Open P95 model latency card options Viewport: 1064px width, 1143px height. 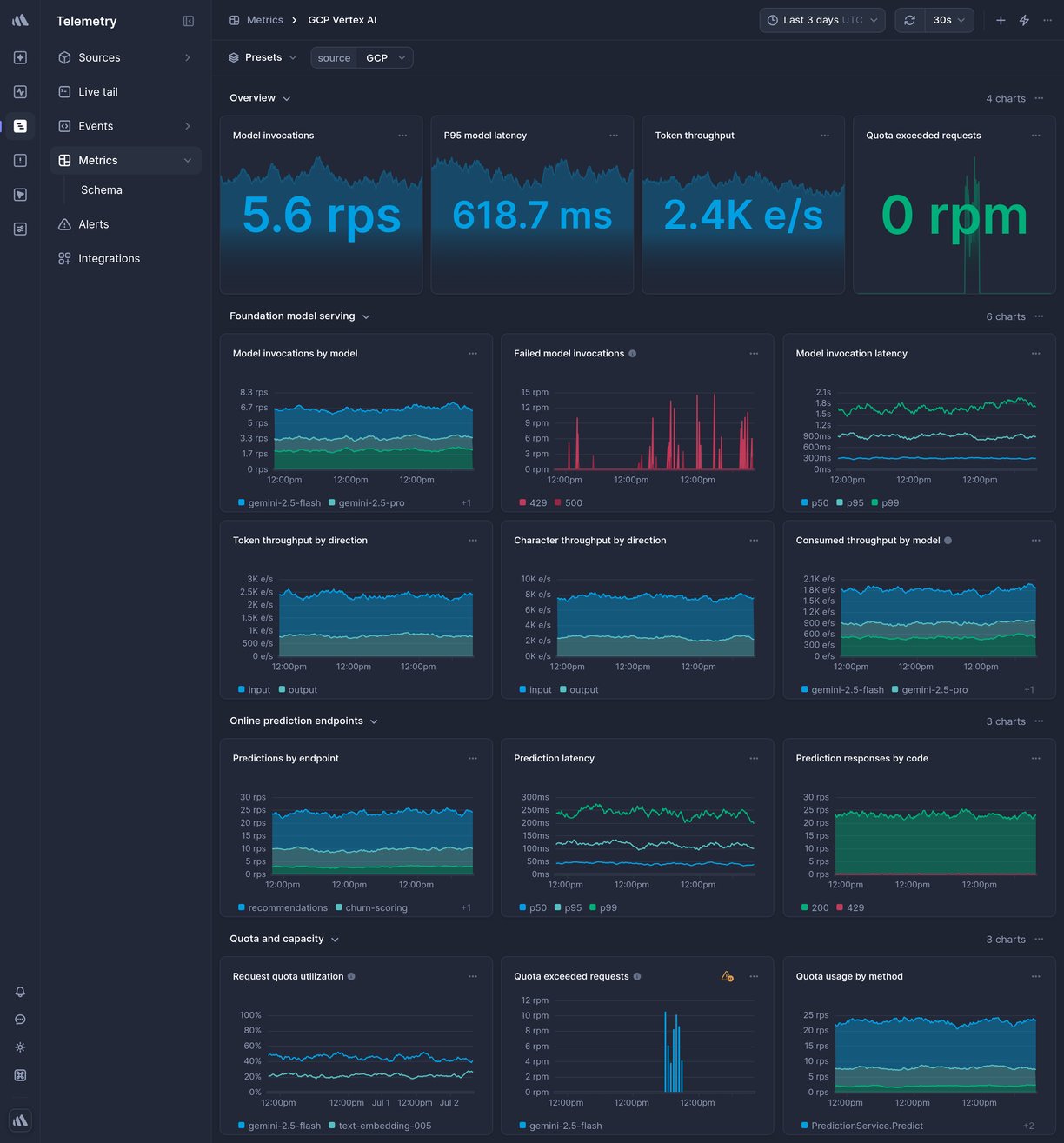614,136
